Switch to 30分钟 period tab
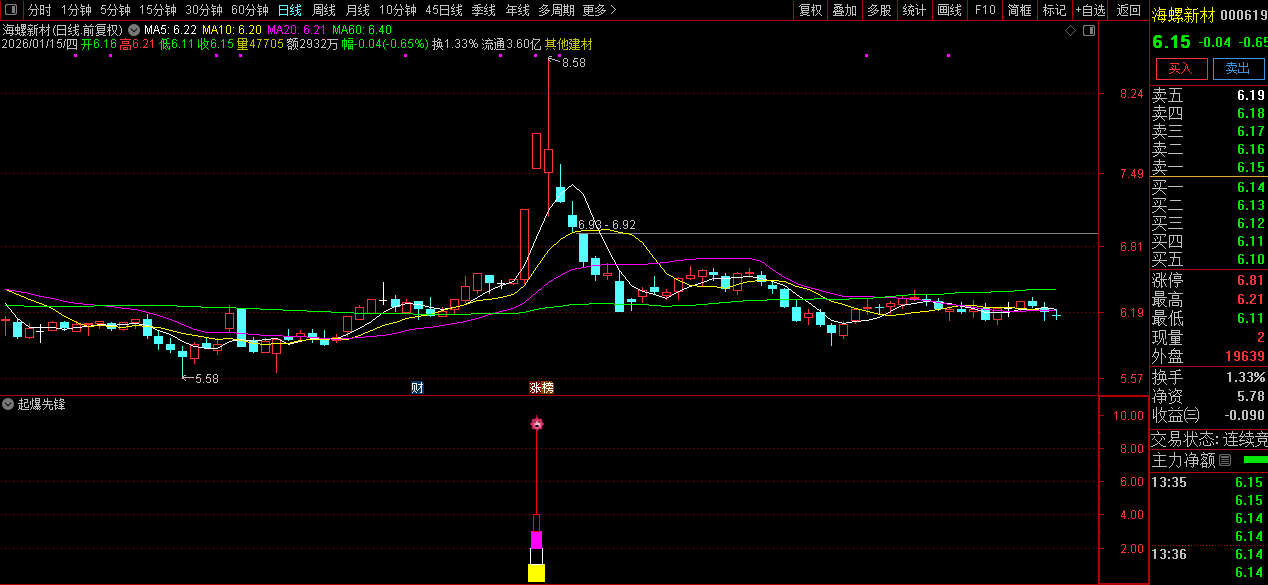1268x585 pixels. pyautogui.click(x=204, y=10)
